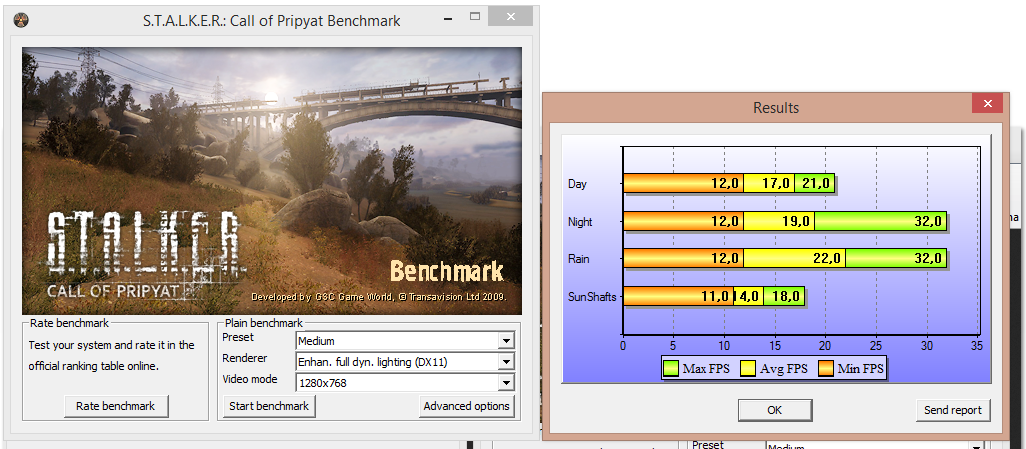Start the benchmark run
Screen dimensions: 1026x449
click(x=269, y=406)
